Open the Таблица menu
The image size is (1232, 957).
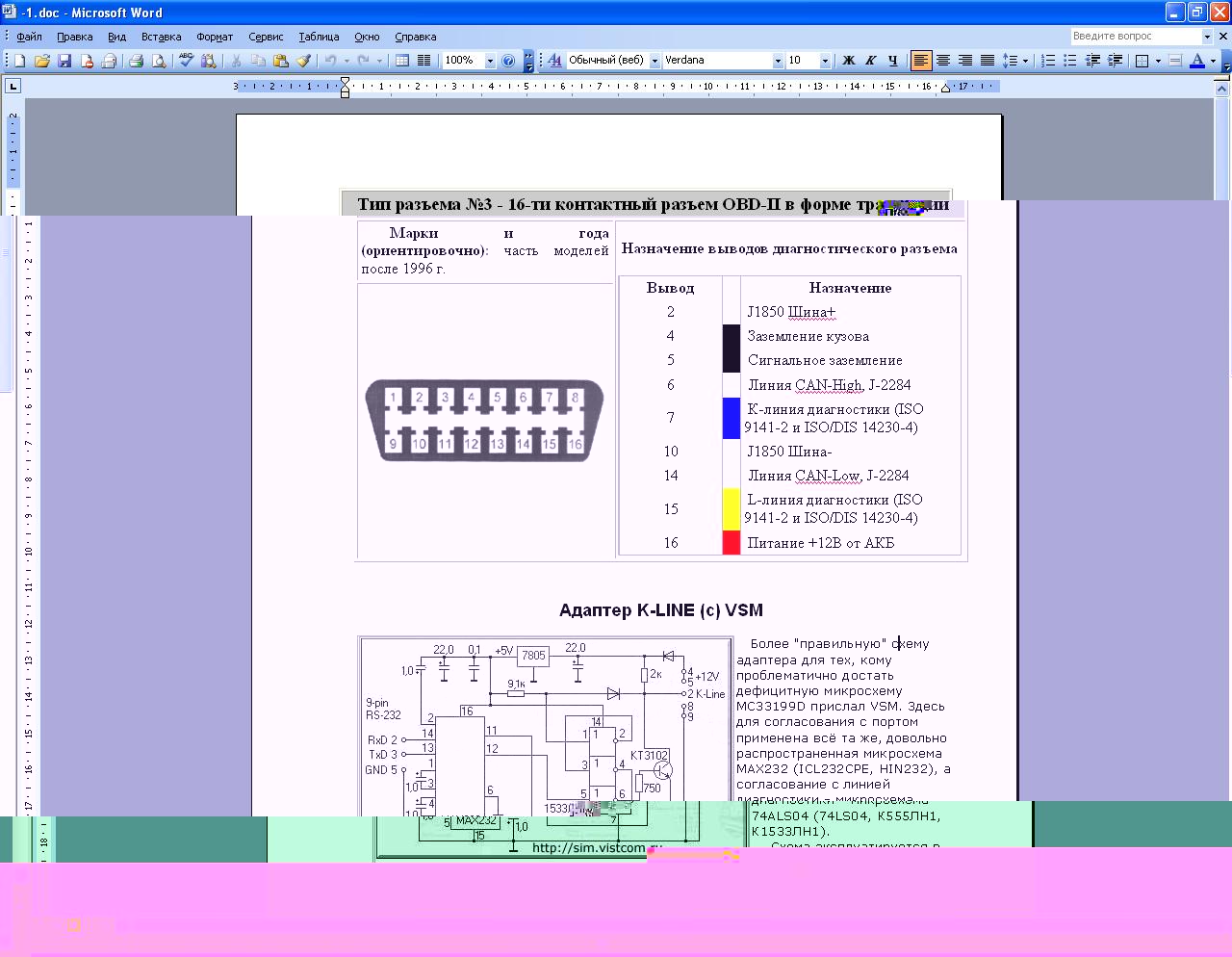click(319, 37)
